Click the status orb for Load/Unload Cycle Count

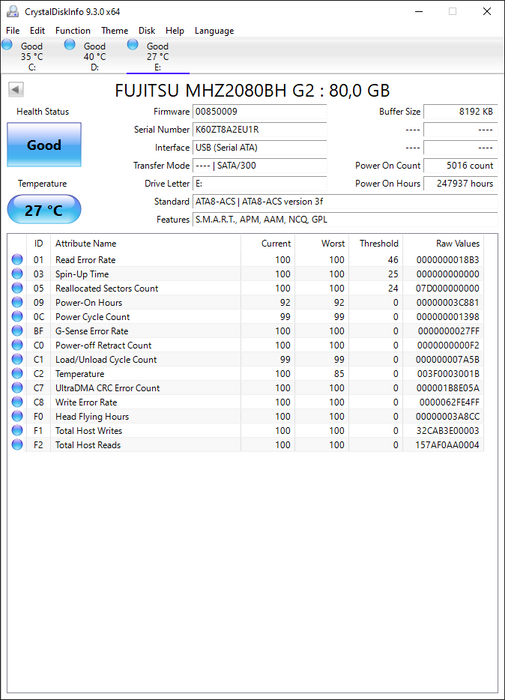tap(17, 359)
